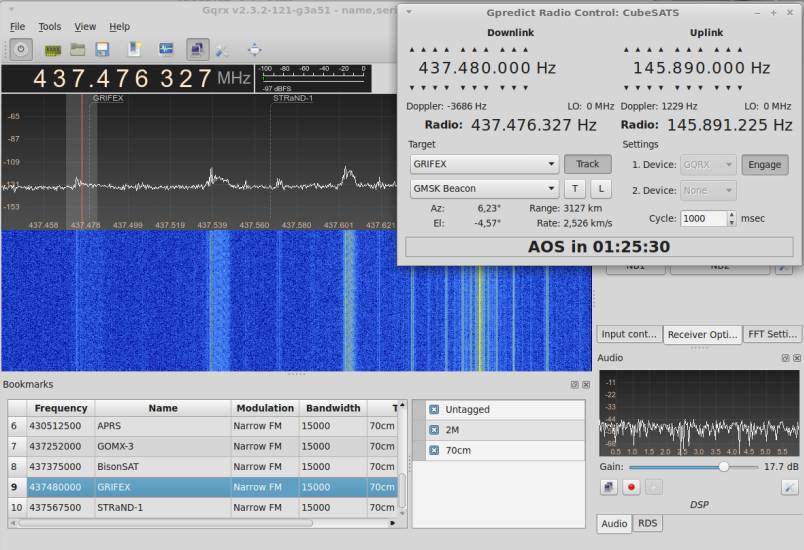Screen dimensions: 804x550
Task: Open the GRIFEX target satellite dropdown
Action: [x=484, y=164]
